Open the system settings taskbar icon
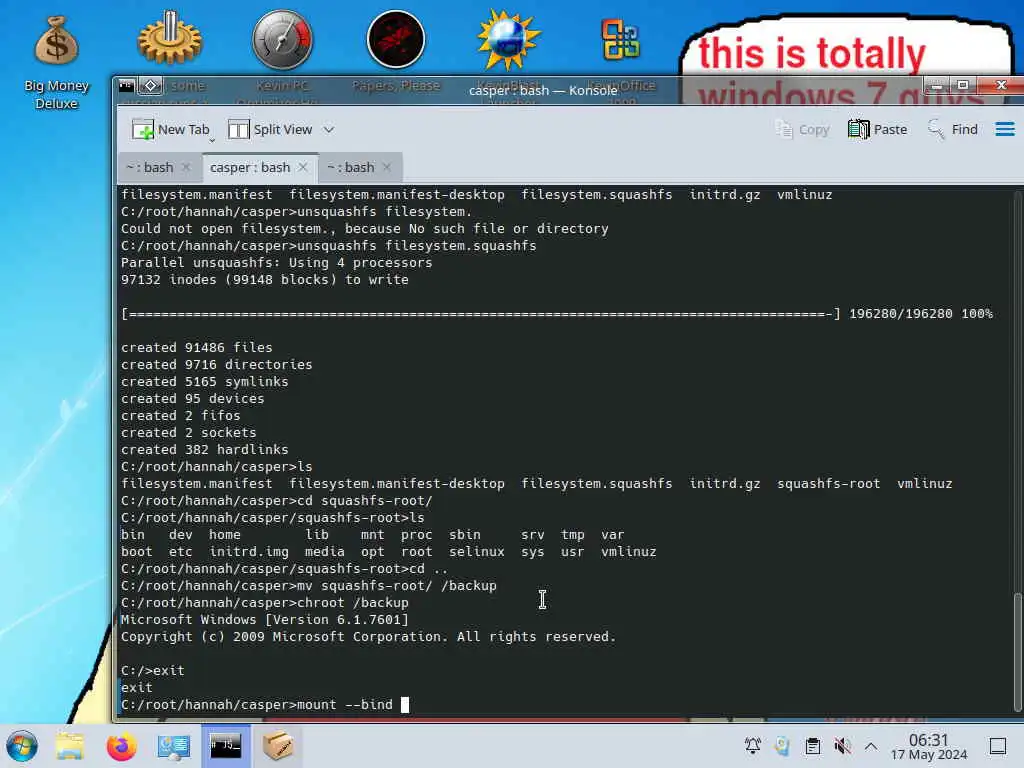Screen dimensions: 1024x768 173,746
